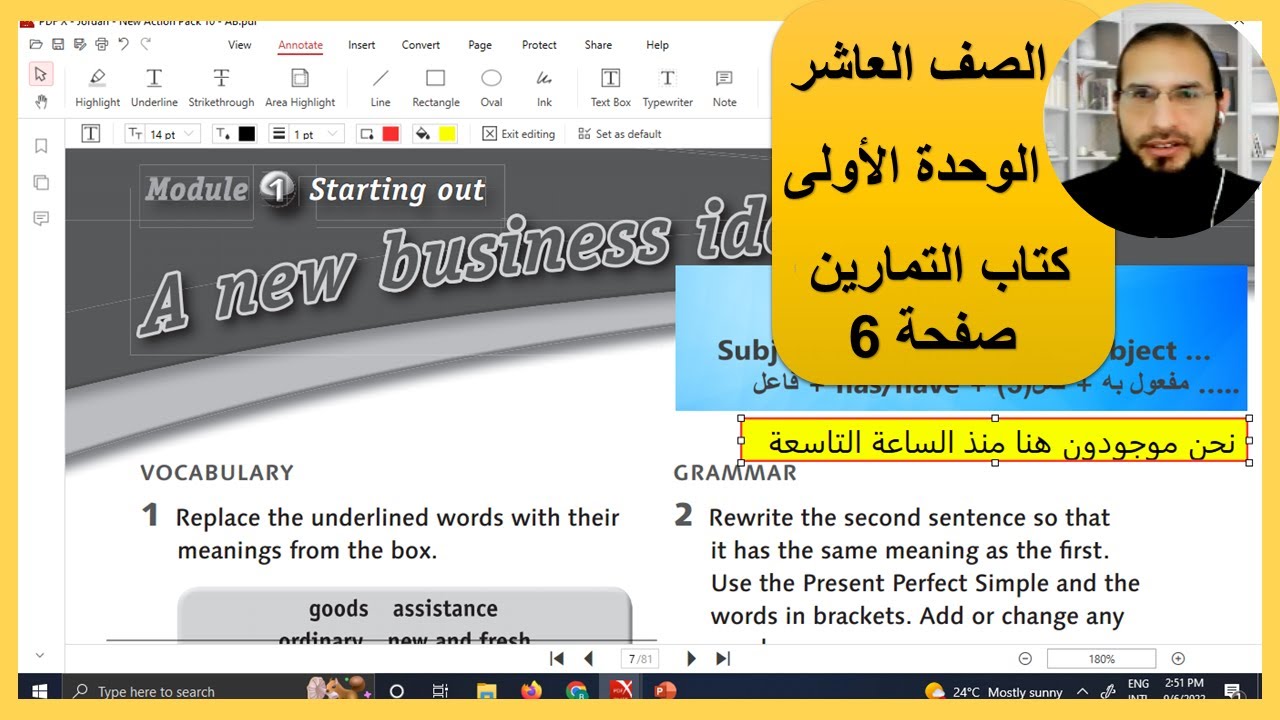
Task: Open File Explorer from the taskbar
Action: [487, 691]
